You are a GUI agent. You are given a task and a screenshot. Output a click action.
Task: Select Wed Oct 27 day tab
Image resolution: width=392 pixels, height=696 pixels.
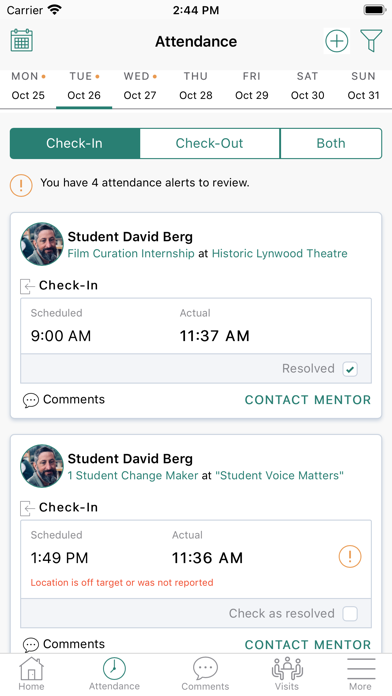pyautogui.click(x=140, y=86)
